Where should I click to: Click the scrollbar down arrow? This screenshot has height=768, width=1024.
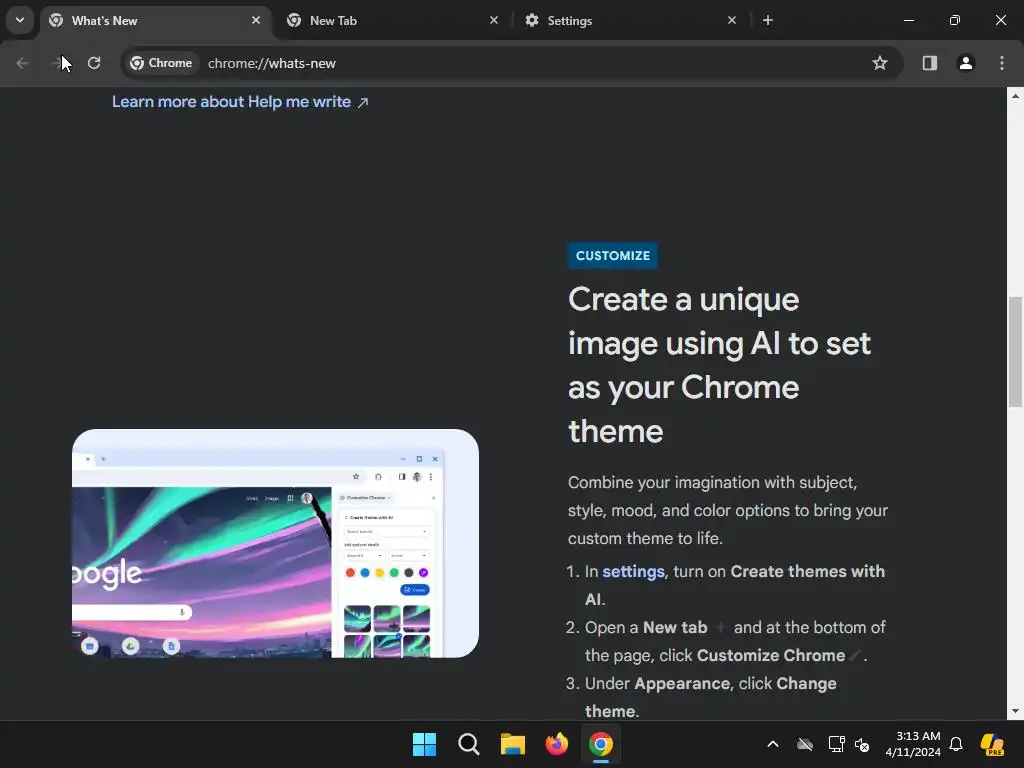(1015, 711)
